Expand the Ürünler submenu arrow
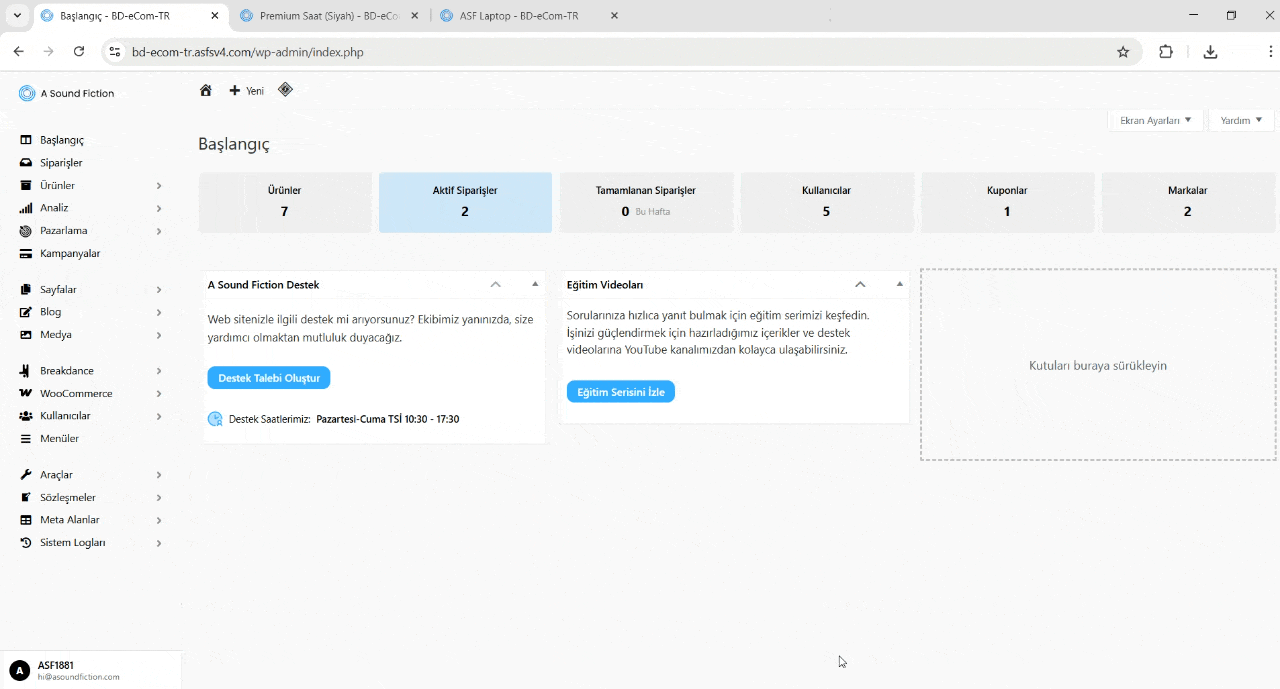The height and width of the screenshot is (689, 1280). click(x=159, y=186)
